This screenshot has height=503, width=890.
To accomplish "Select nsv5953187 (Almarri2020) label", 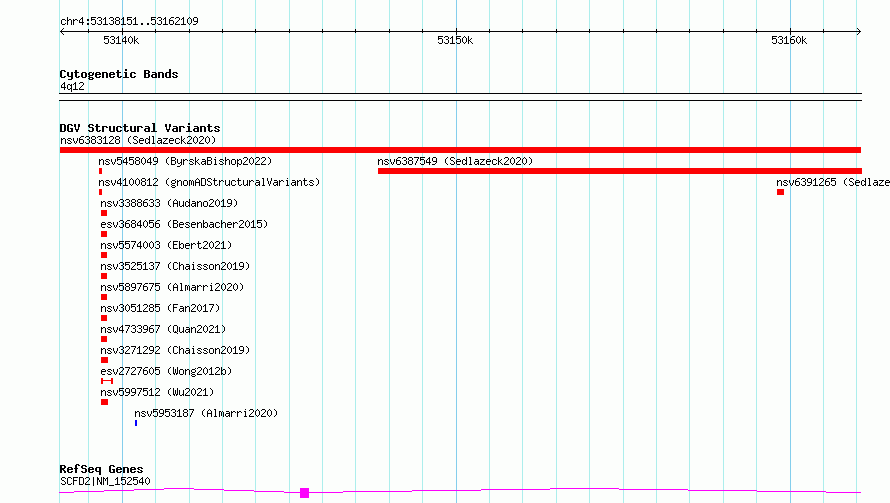I will coord(207,413).
